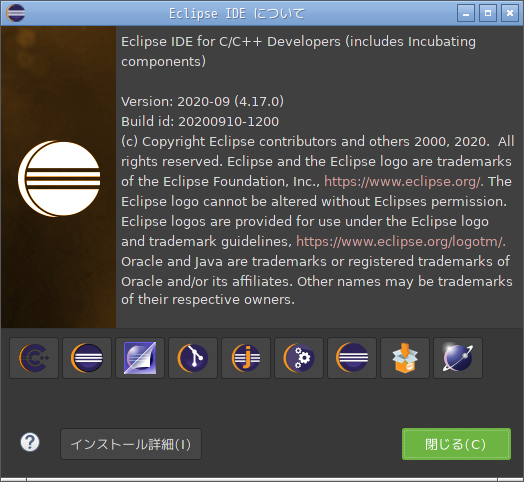Click the help question mark icon
The image size is (524, 482).
coord(30,442)
